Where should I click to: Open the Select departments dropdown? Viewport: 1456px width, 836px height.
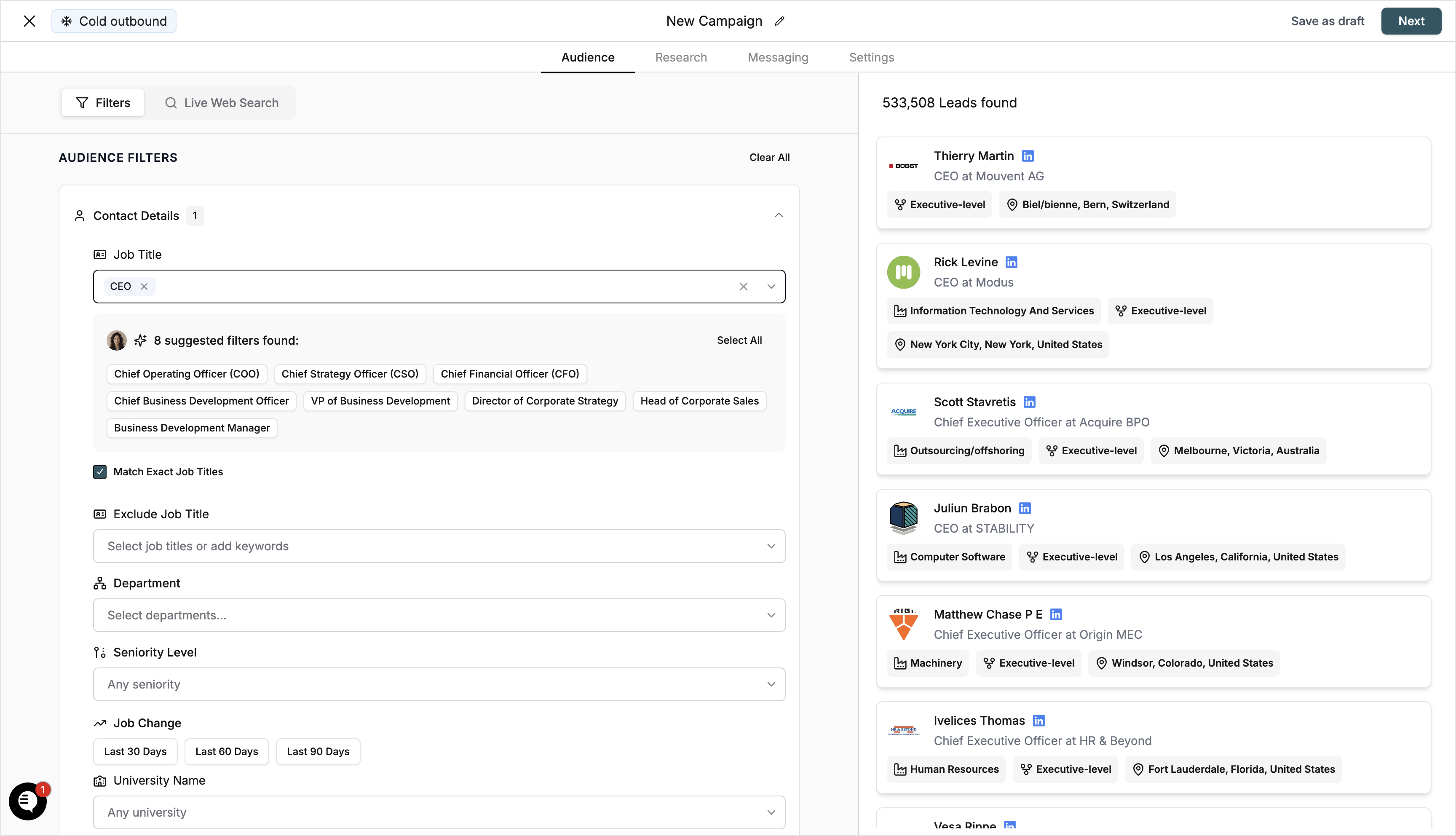point(439,615)
